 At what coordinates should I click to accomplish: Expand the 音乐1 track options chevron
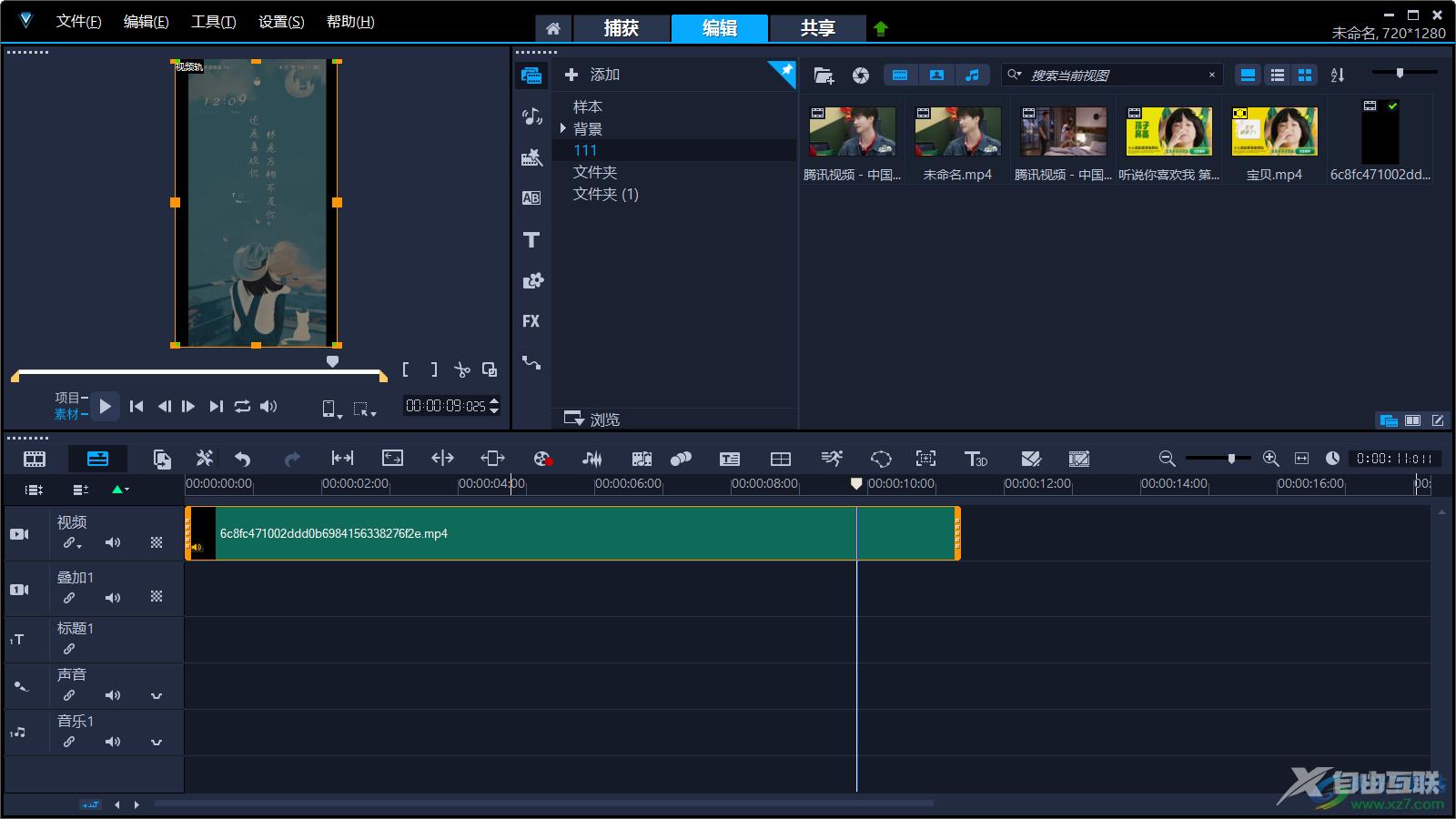coord(157,743)
